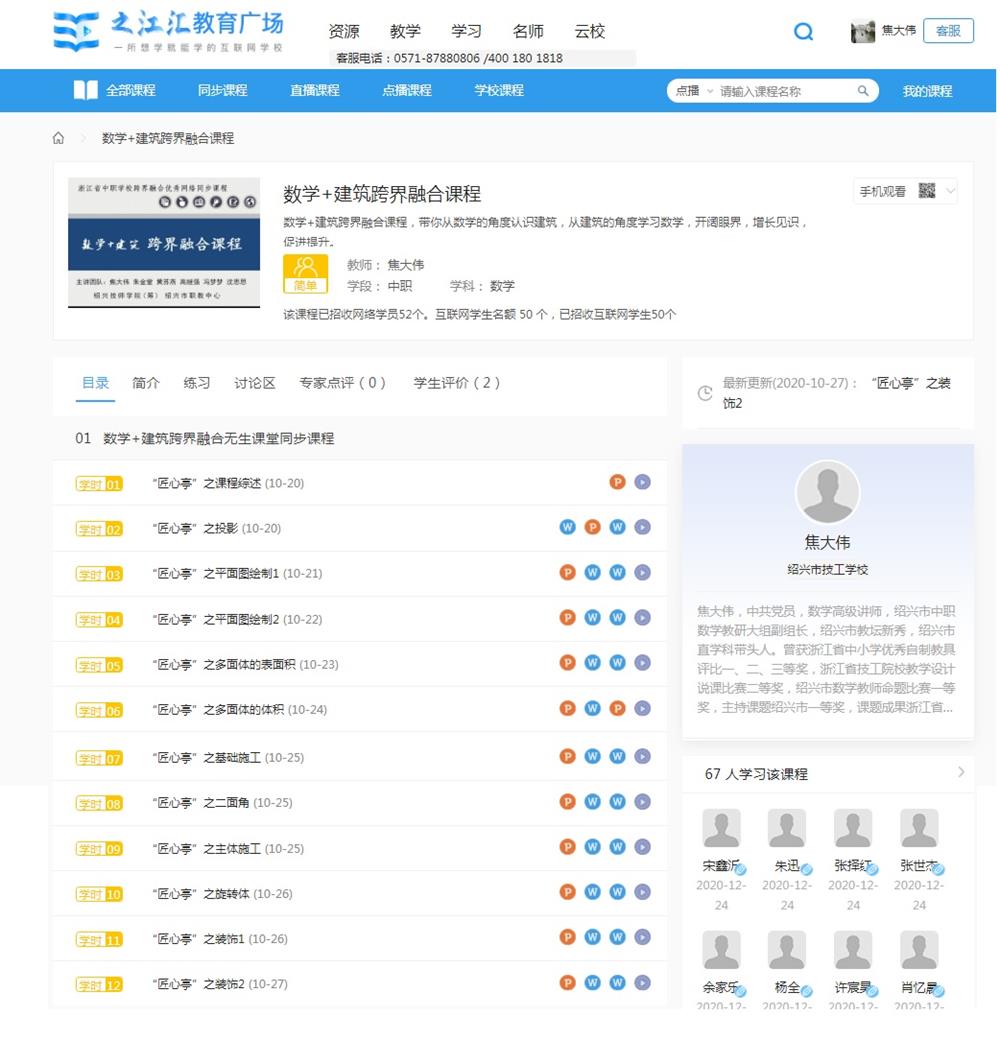Image resolution: width=1000 pixels, height=1063 pixels.
Task: Open the orange P file of lesson 01
Action: [x=617, y=483]
